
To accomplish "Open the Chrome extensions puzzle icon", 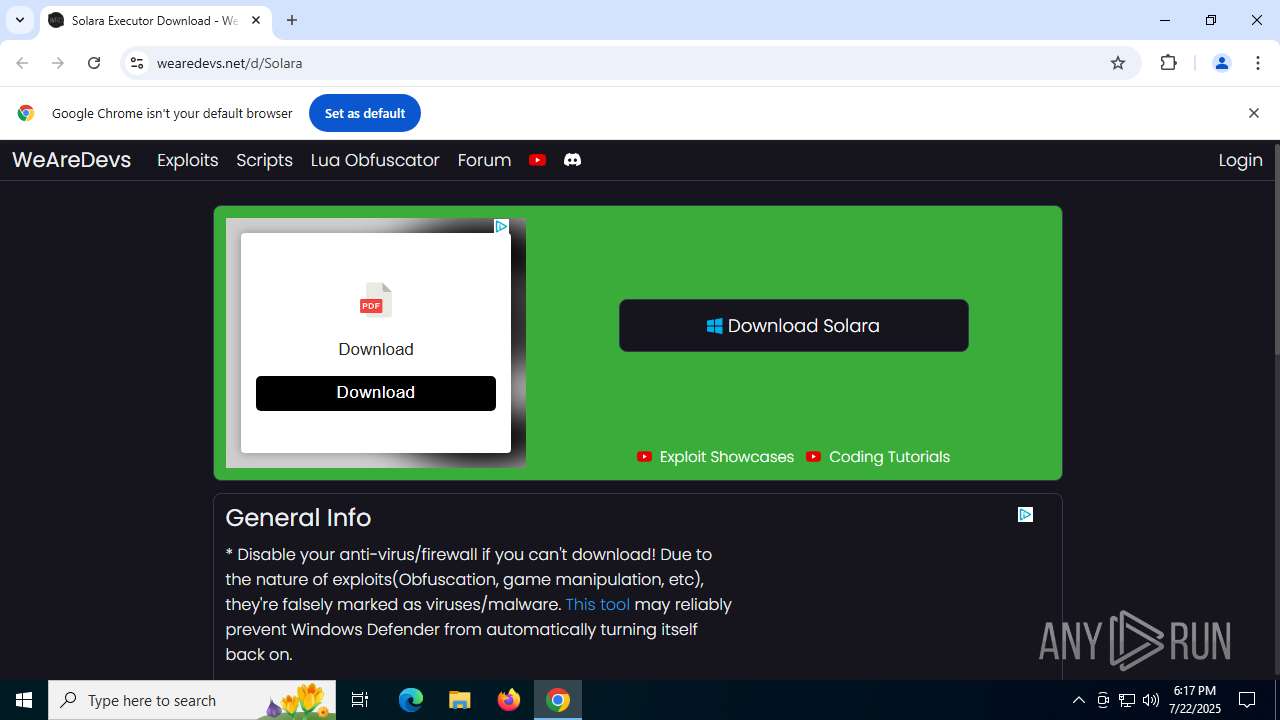I will (x=1168, y=63).
